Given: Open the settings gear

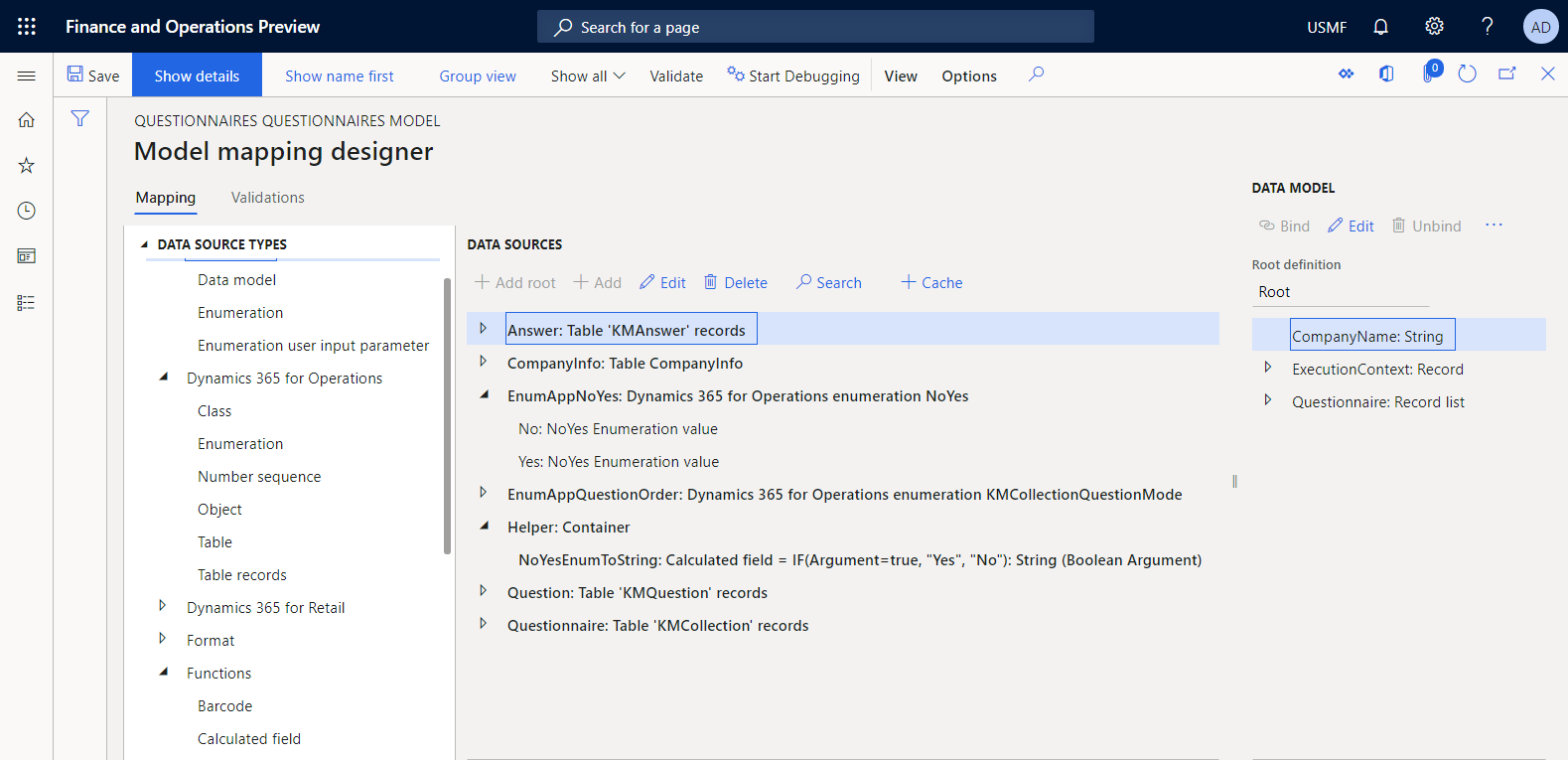Looking at the screenshot, I should pyautogui.click(x=1434, y=27).
